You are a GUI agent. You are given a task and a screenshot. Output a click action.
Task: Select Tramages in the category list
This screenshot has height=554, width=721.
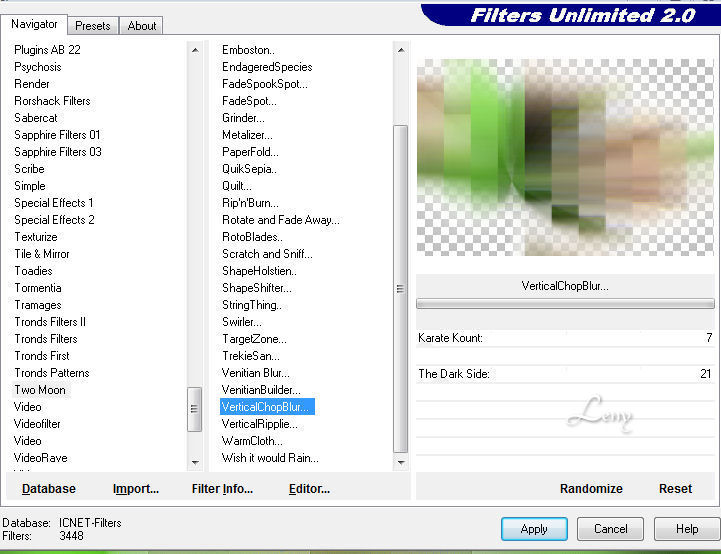(38, 305)
